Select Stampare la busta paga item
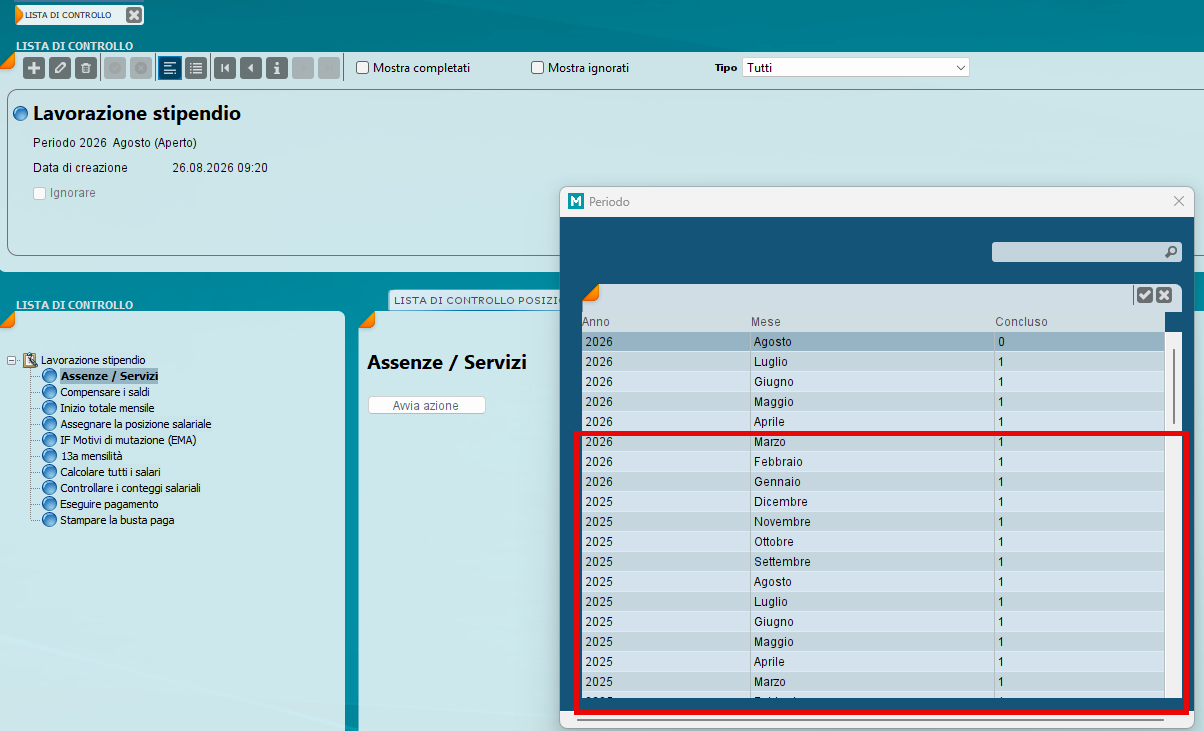The height and width of the screenshot is (731, 1204). 117,520
